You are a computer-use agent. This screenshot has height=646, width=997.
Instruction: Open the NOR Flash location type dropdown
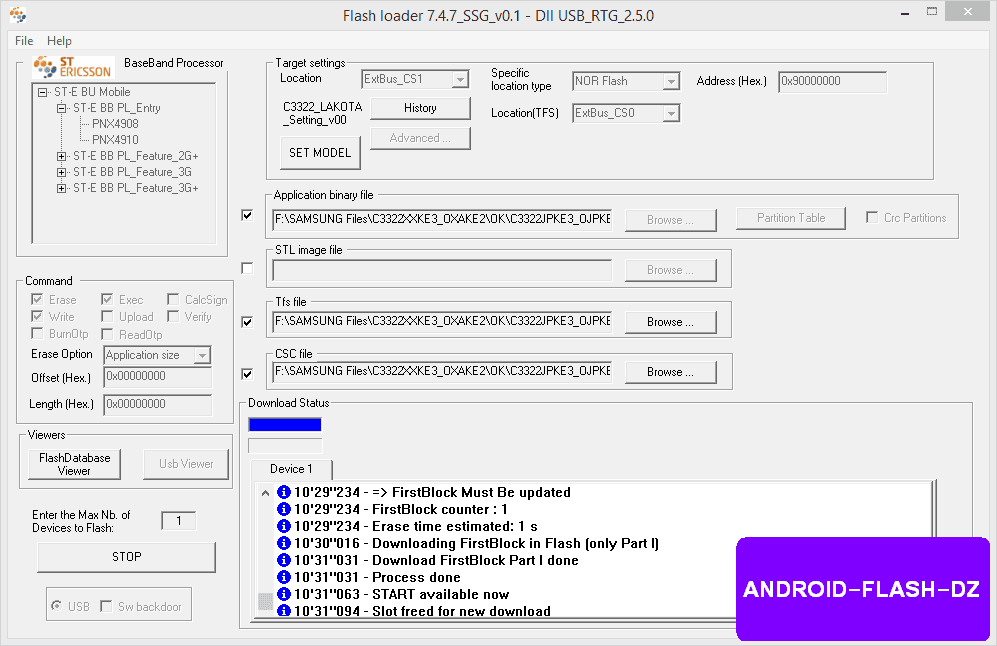tap(671, 81)
